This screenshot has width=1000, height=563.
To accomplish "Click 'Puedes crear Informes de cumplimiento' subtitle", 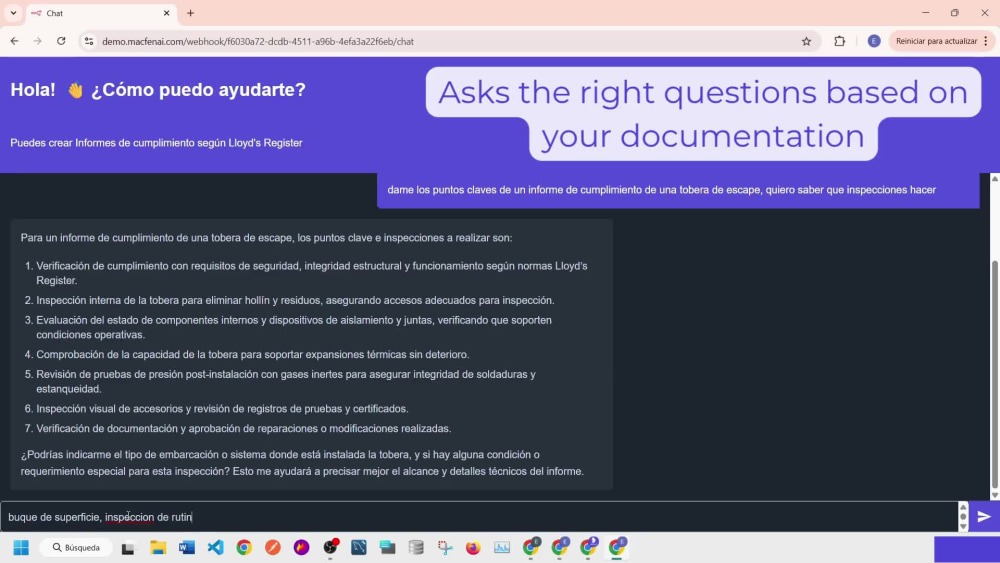I will 156,143.
